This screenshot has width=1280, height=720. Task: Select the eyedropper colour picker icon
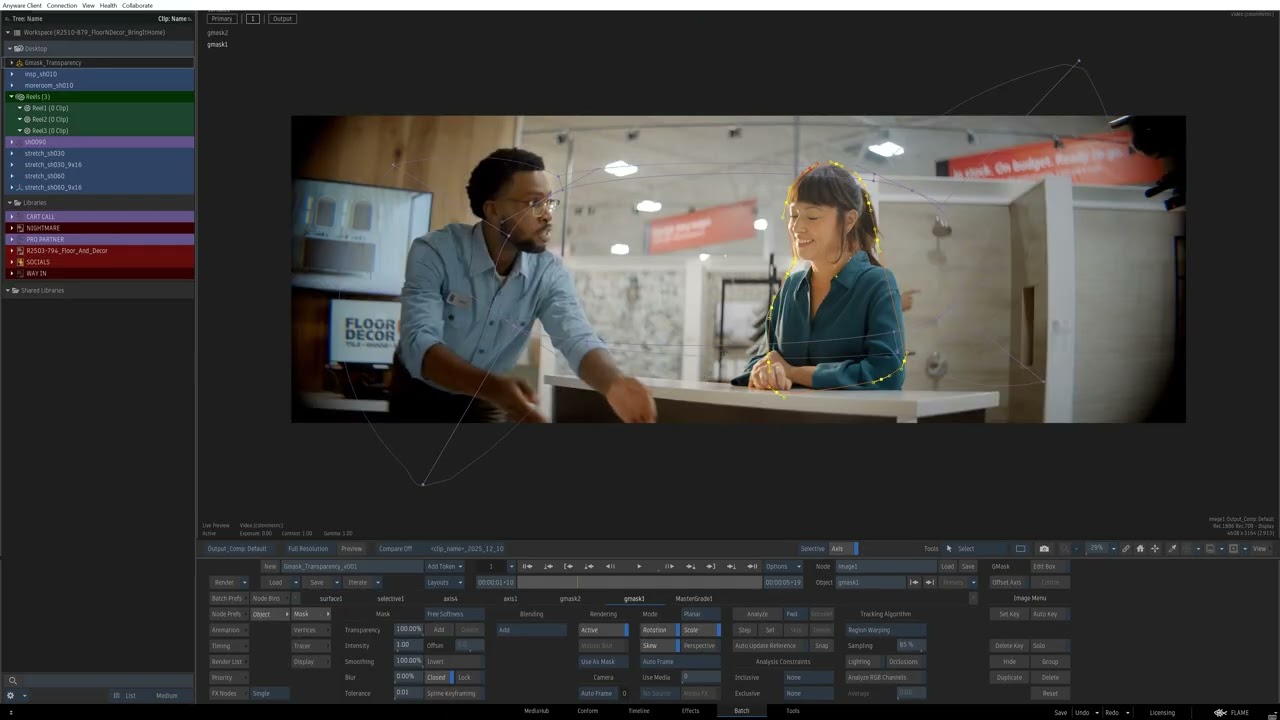[1173, 548]
